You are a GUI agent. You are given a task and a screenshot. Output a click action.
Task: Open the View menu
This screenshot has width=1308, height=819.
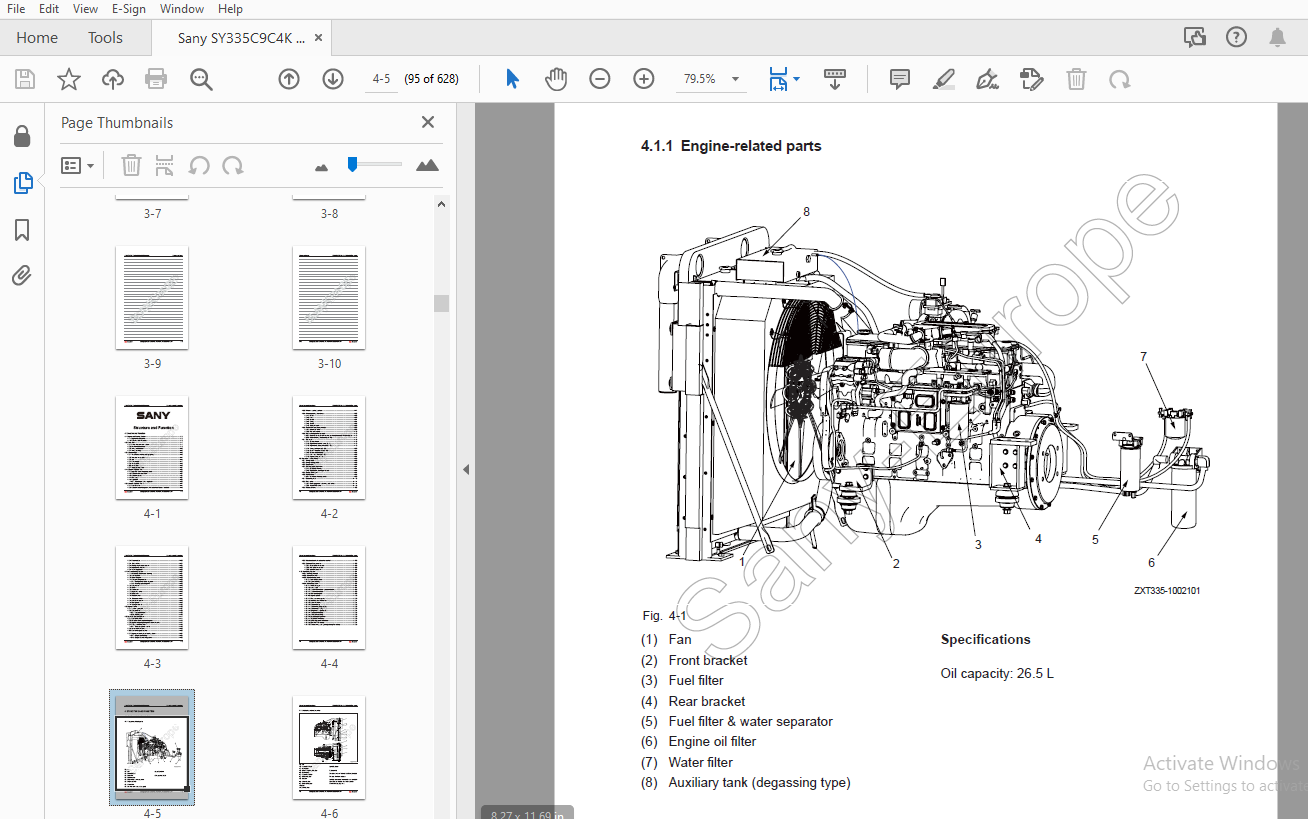pos(86,9)
